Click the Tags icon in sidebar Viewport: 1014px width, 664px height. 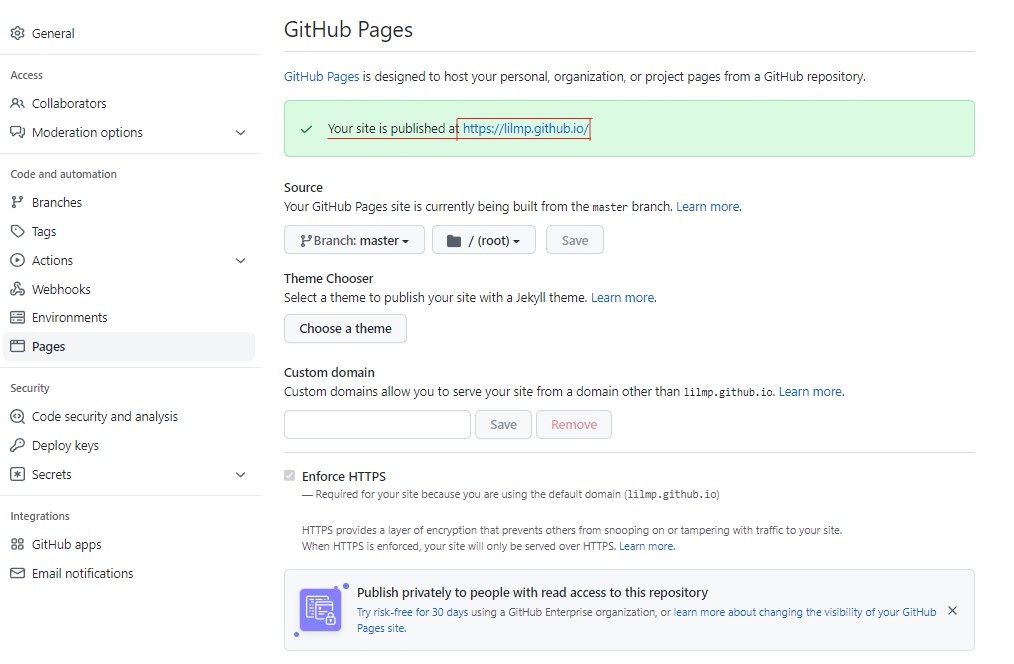[x=17, y=231]
